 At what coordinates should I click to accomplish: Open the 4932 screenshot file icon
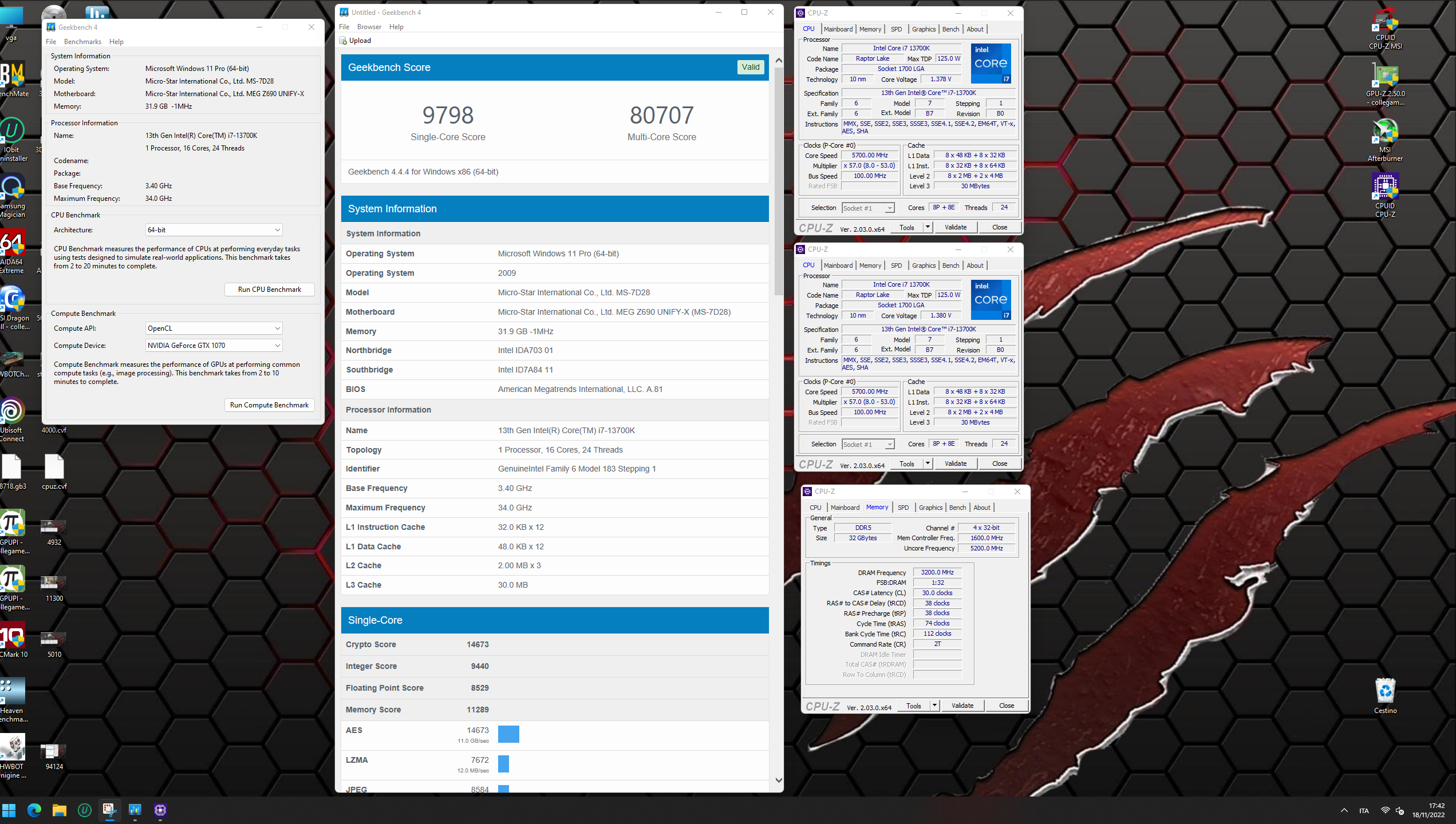[x=54, y=532]
